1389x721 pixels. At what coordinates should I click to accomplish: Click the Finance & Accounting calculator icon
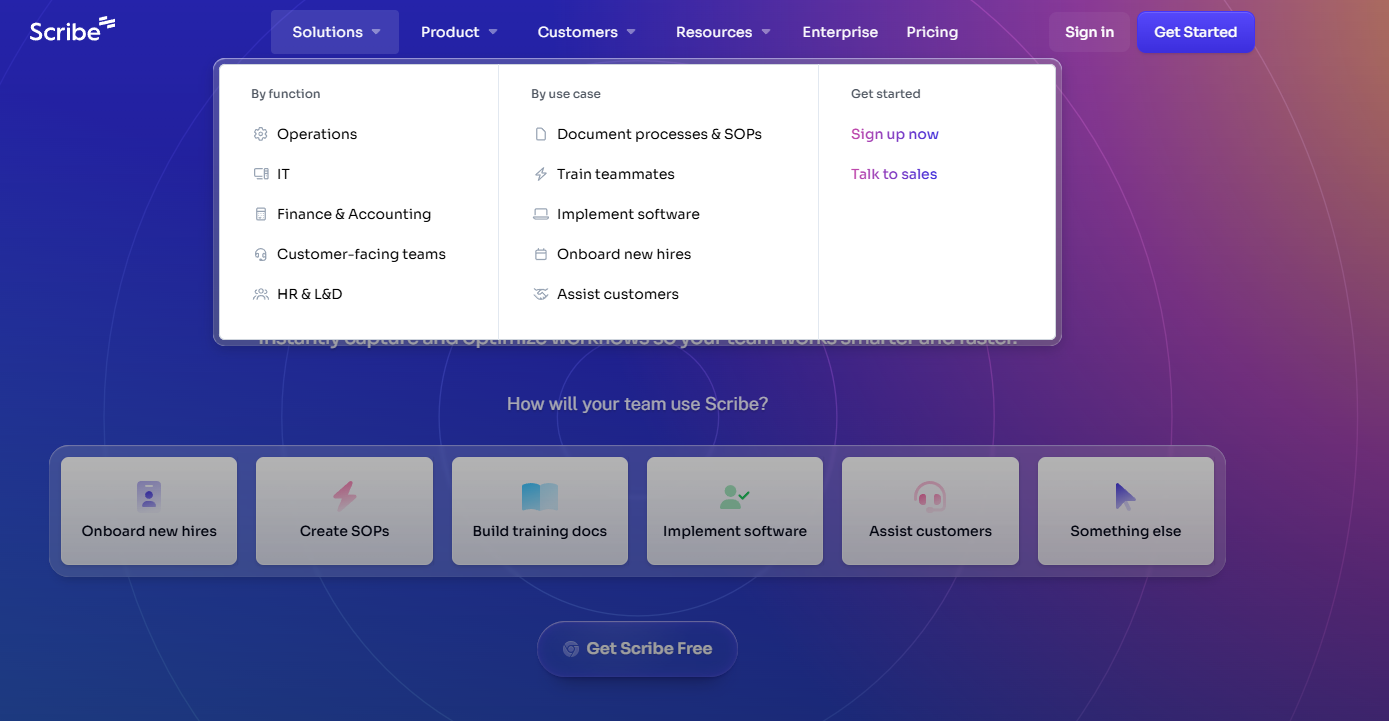[x=261, y=214]
